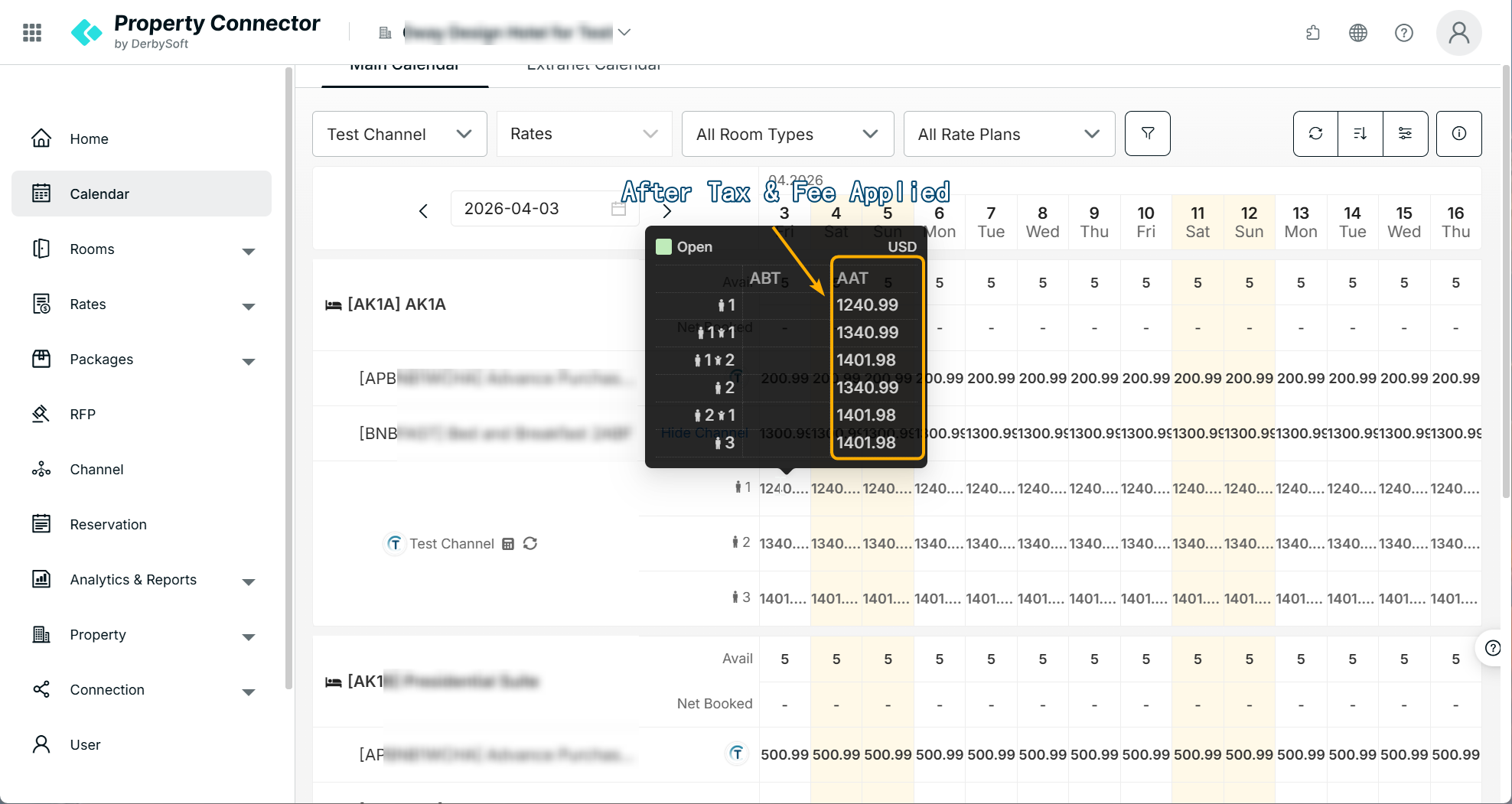Switch to Extranet Calendar tab
Image resolution: width=1512 pixels, height=804 pixels.
[594, 69]
